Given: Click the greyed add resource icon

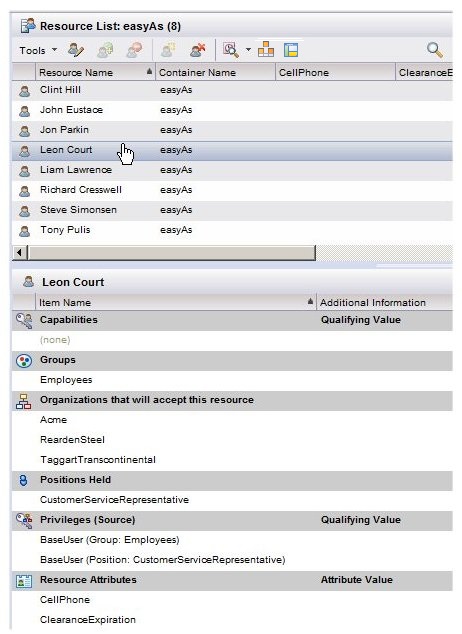Looking at the screenshot, I should click(105, 50).
